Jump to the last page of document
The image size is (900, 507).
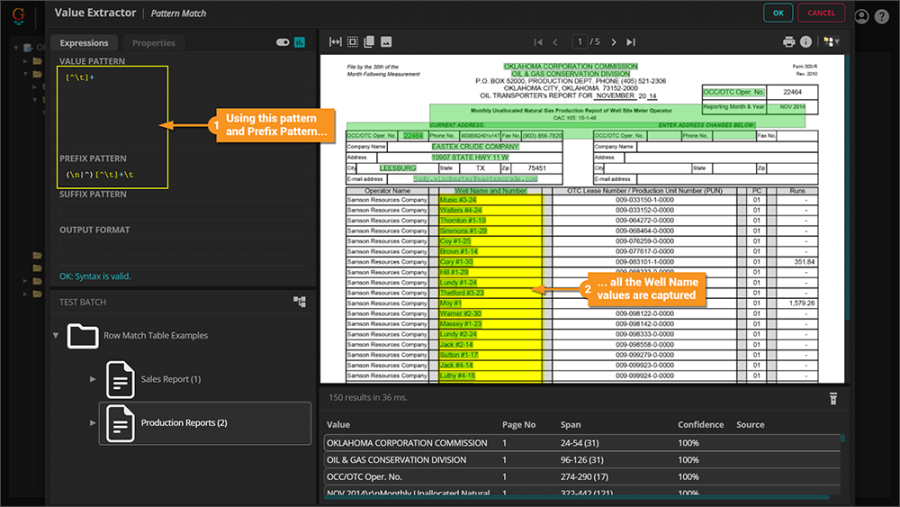[630, 42]
